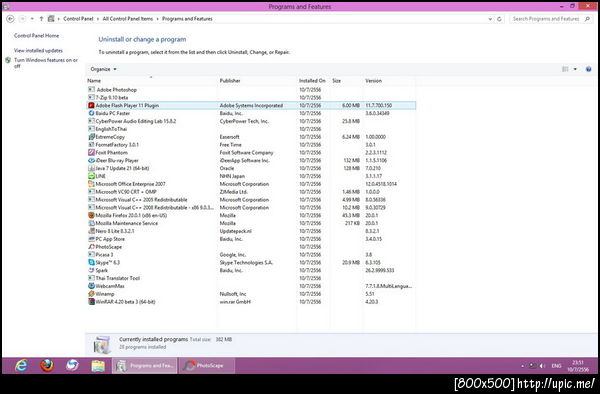Click the Mozilla Firefox 20.0.1 icon

(91, 215)
